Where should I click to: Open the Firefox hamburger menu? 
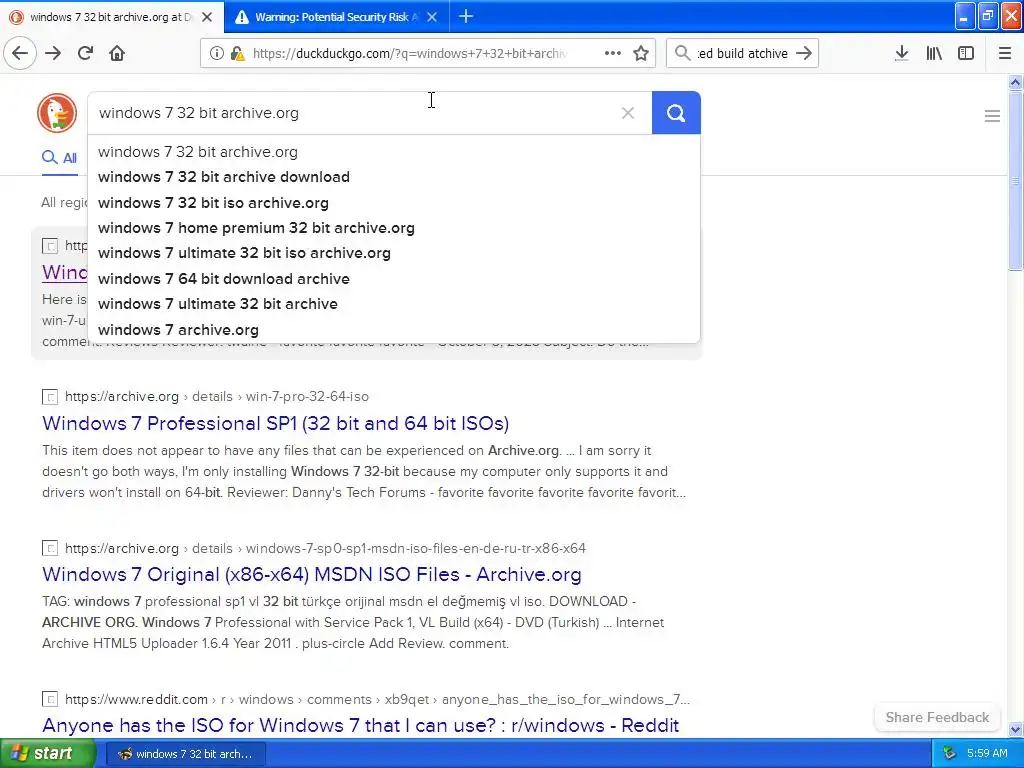point(1004,53)
